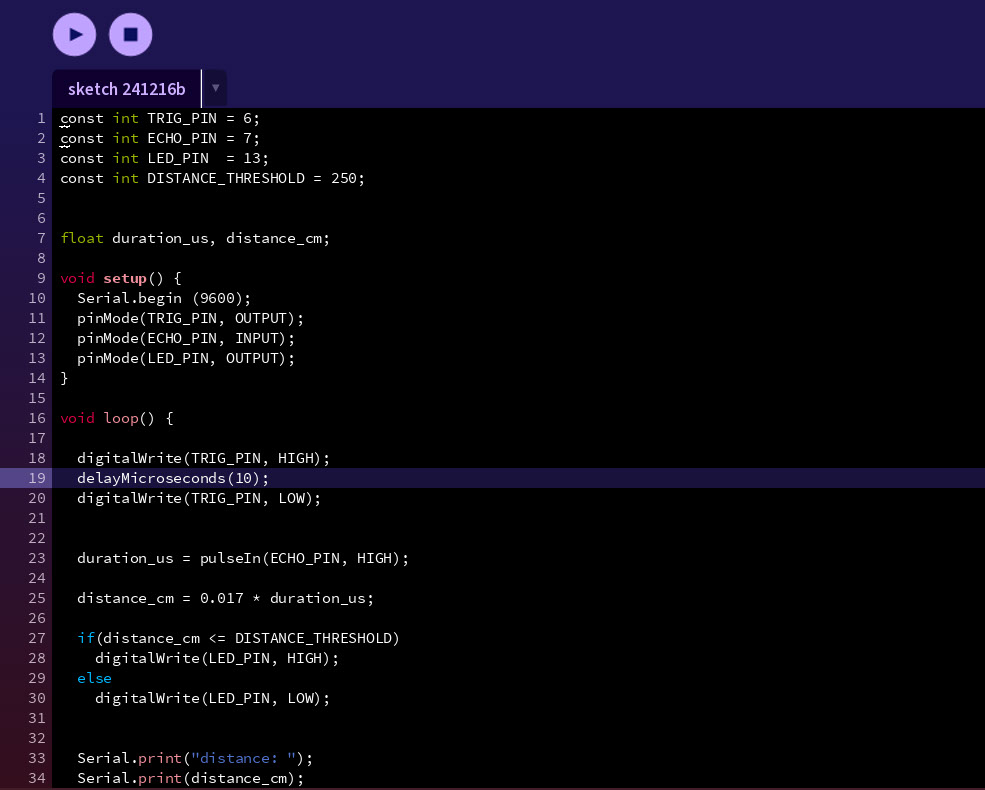Click the pinMode(LED_PIN, OUTPUT) line
Image resolution: width=985 pixels, height=790 pixels.
pyautogui.click(x=186, y=359)
